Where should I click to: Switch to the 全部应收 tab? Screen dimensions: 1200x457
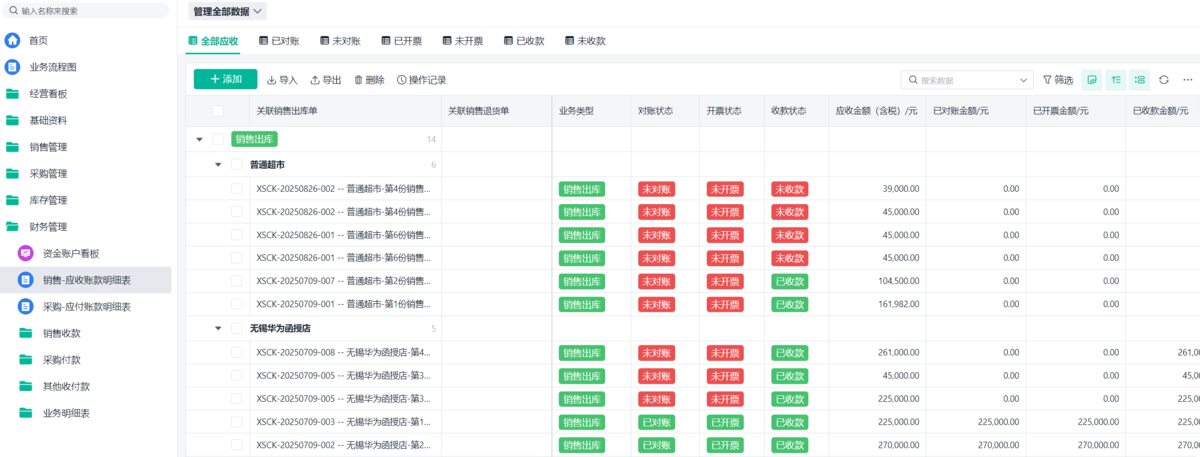[213, 41]
